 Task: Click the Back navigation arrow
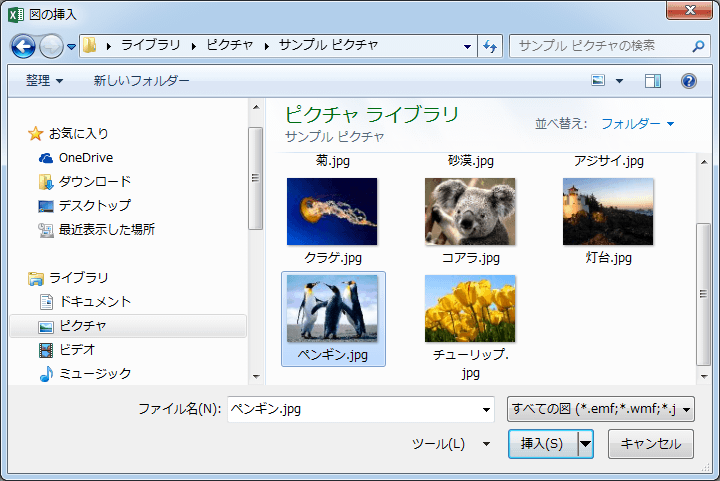click(x=23, y=46)
